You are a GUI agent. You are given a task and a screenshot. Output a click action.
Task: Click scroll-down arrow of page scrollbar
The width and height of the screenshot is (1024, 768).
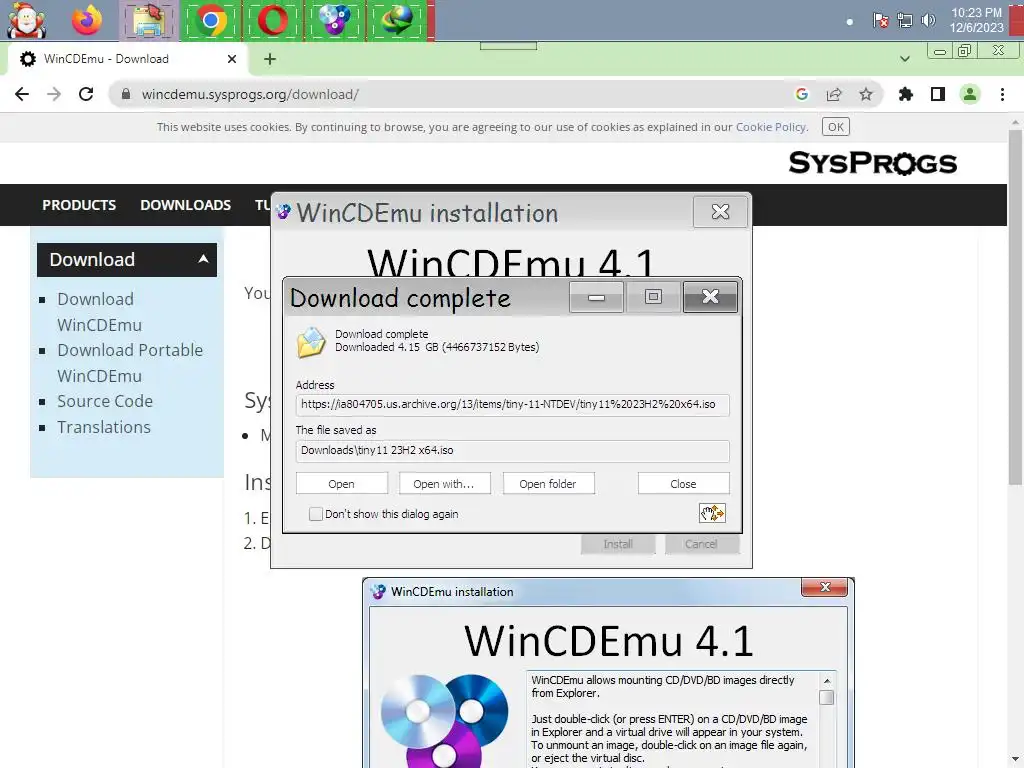[1015, 760]
